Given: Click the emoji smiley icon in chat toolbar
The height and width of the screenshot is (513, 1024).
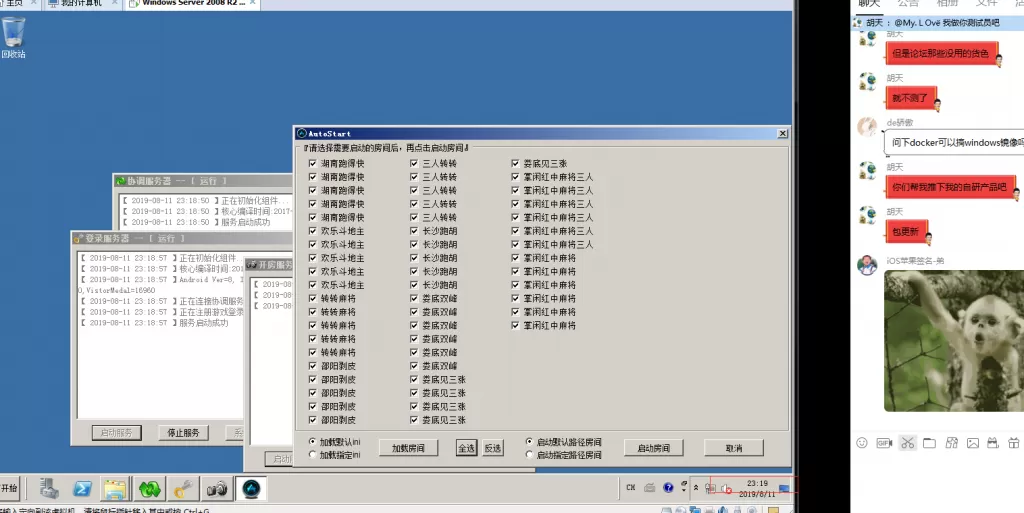Looking at the screenshot, I should 861,442.
